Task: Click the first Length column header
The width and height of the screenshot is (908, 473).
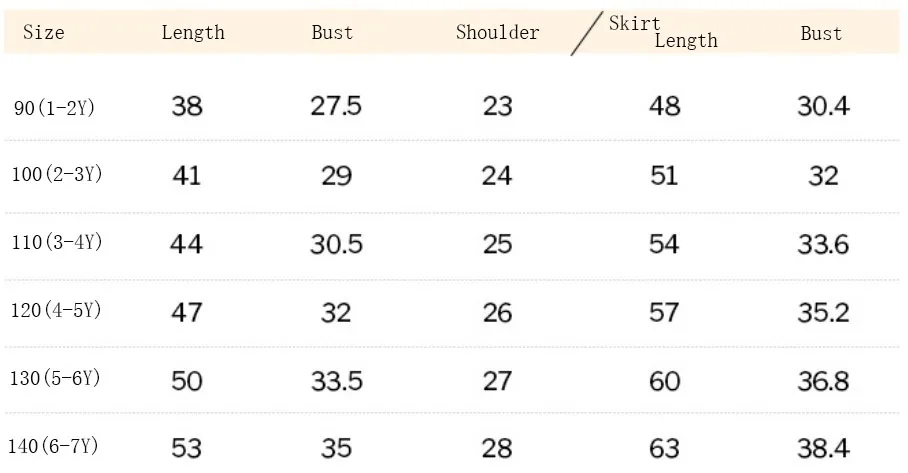Action: click(x=193, y=32)
